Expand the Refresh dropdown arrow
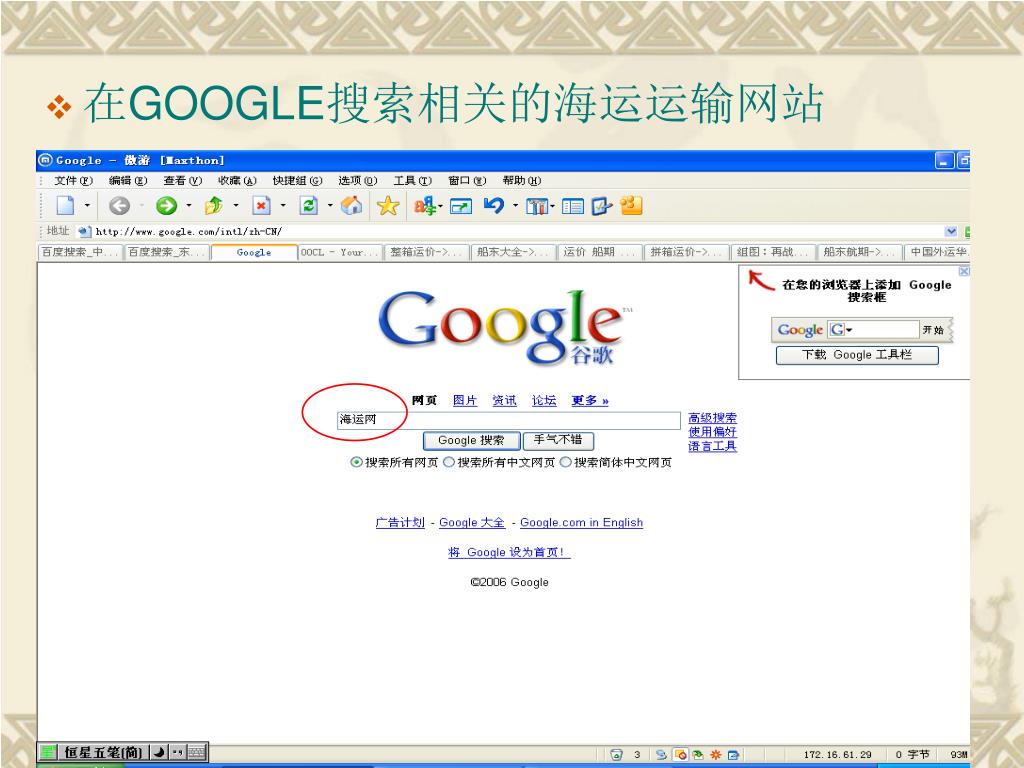The height and width of the screenshot is (768, 1024). click(330, 206)
